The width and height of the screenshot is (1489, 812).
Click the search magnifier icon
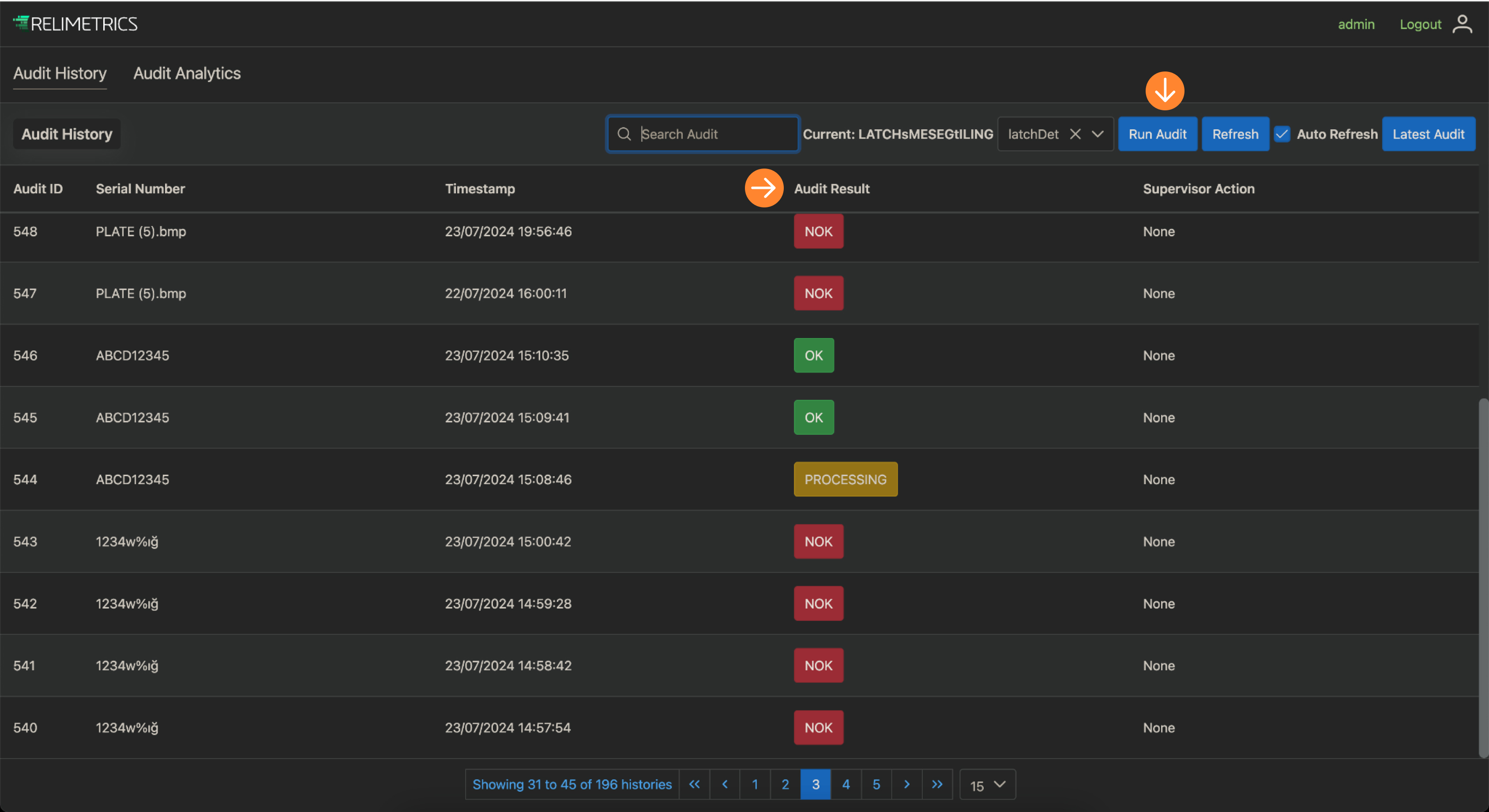point(624,134)
